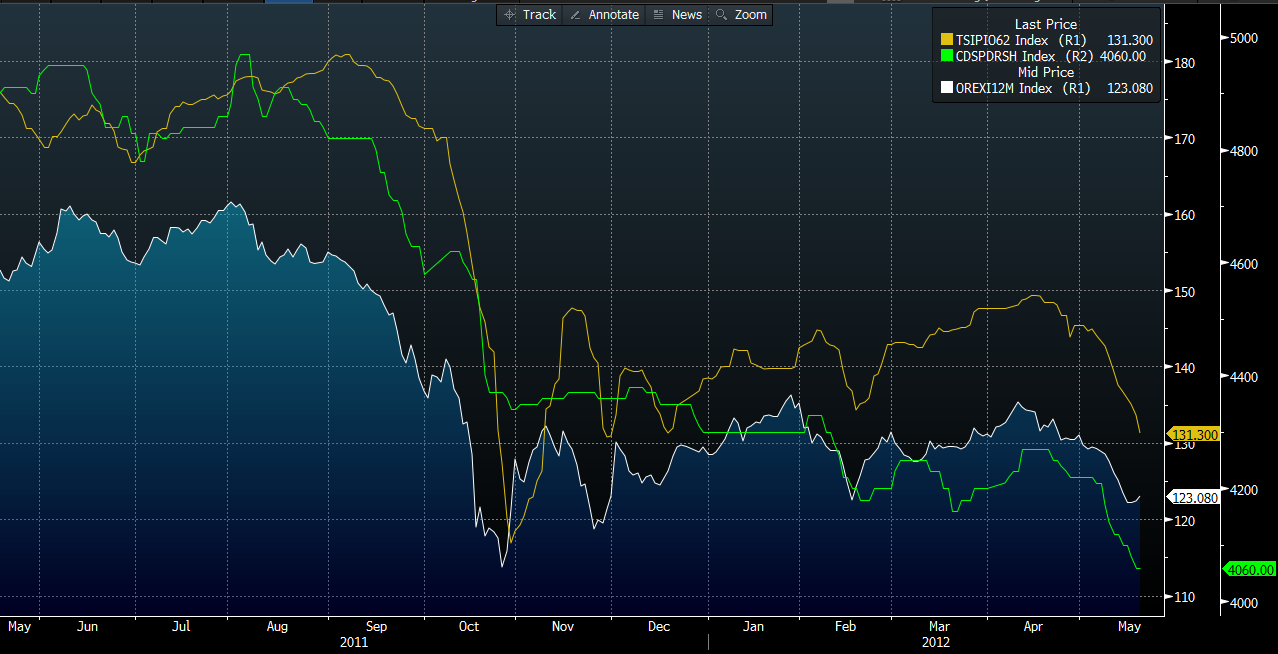Select the Annotate pencil tool

[x=604, y=14]
